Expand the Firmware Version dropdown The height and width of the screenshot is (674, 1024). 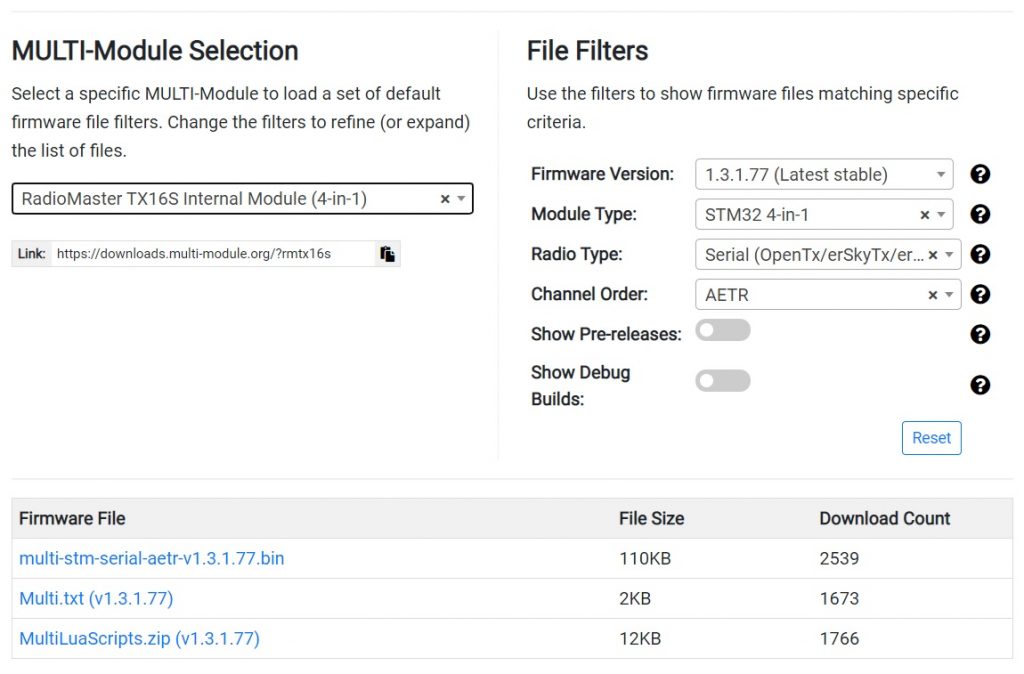click(823, 174)
